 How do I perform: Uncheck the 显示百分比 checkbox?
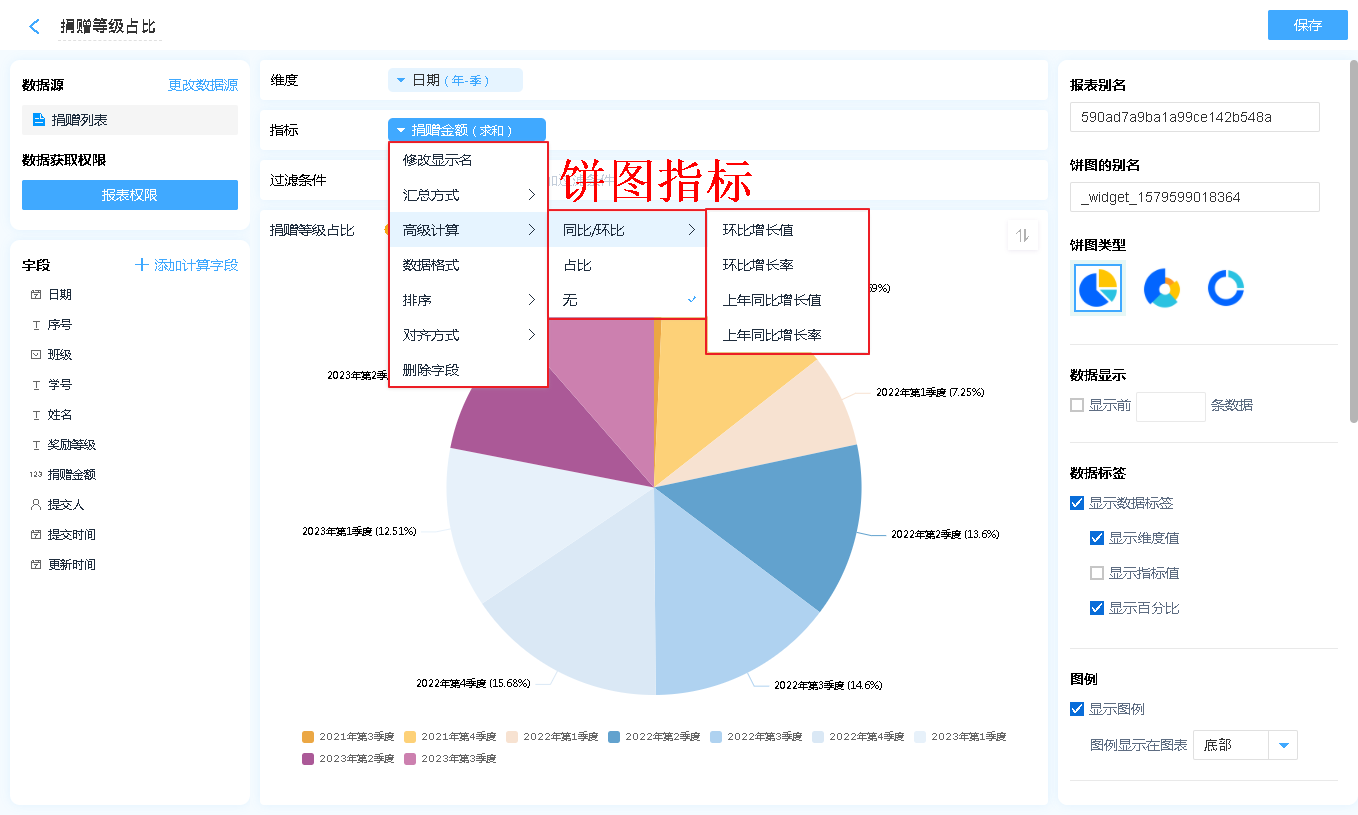[1097, 608]
